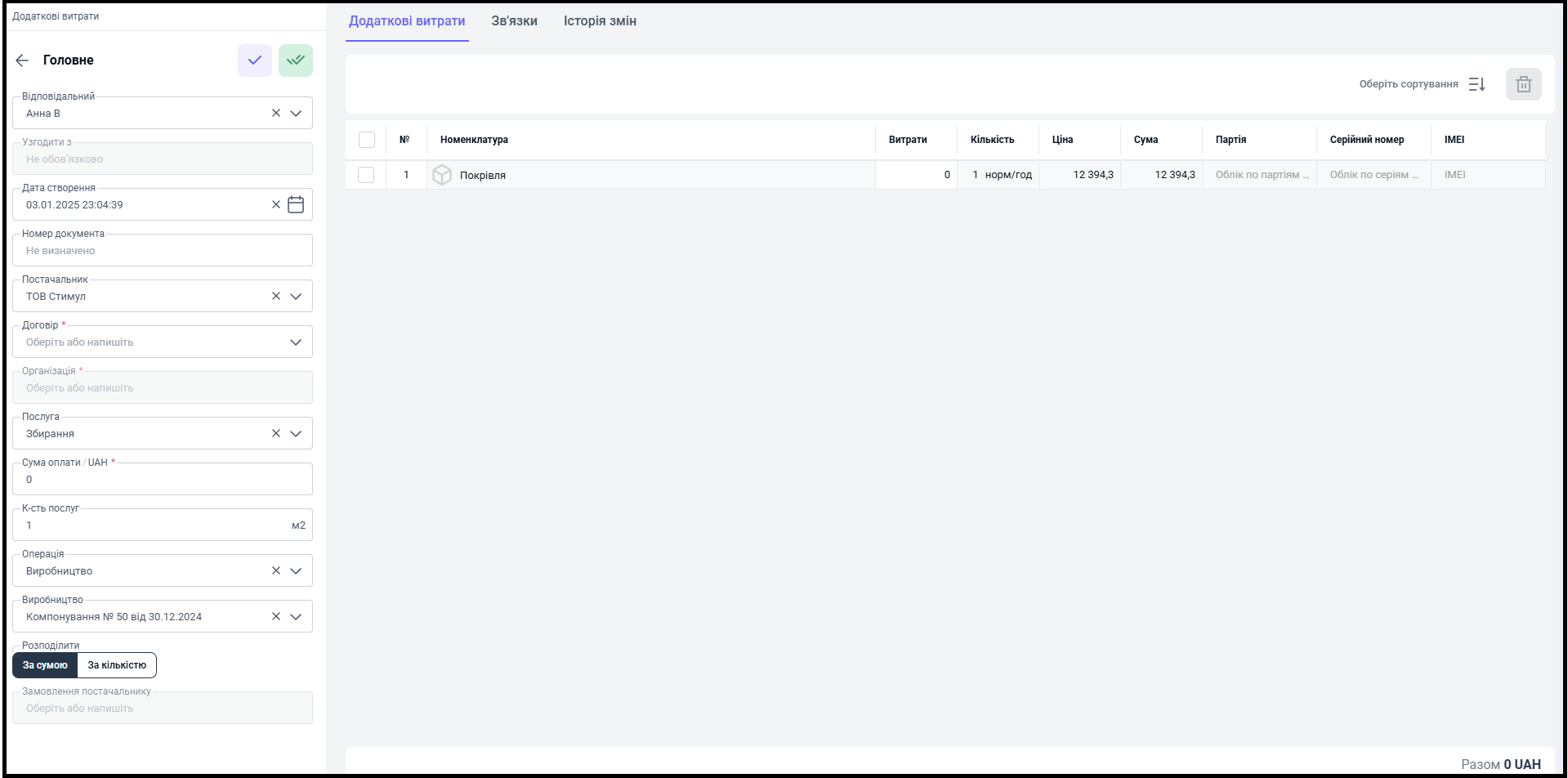
Task: Open the calendar picker for Дата створення
Action: click(296, 204)
